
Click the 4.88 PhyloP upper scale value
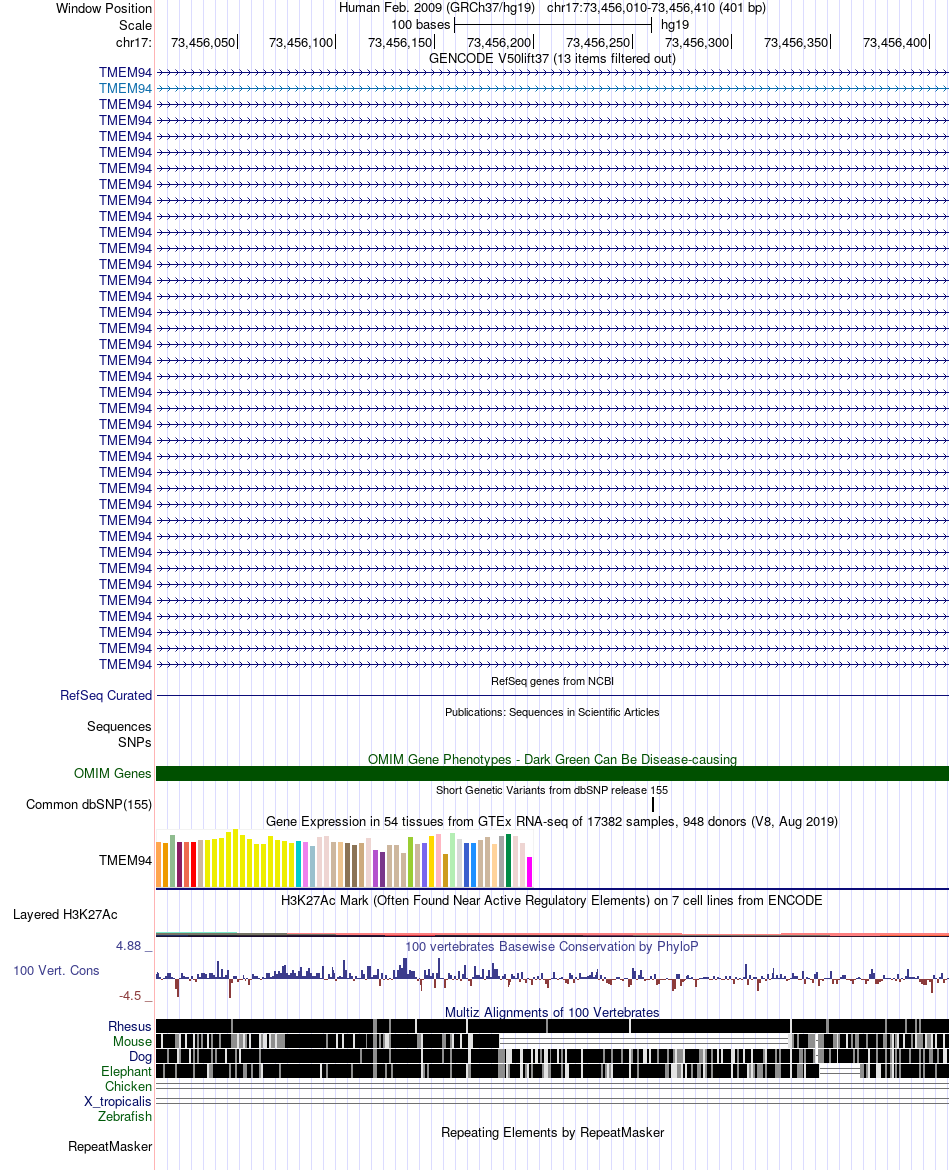(128, 946)
